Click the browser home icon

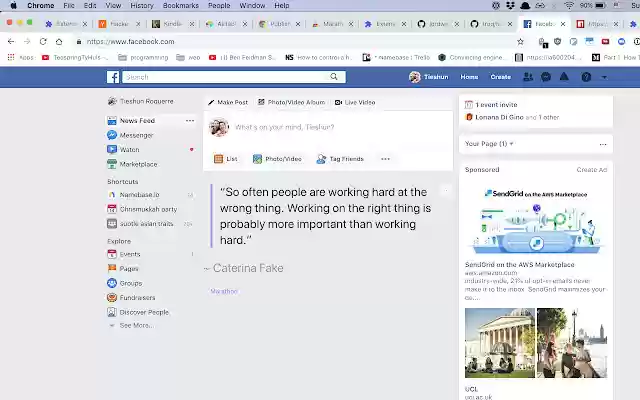[59, 42]
